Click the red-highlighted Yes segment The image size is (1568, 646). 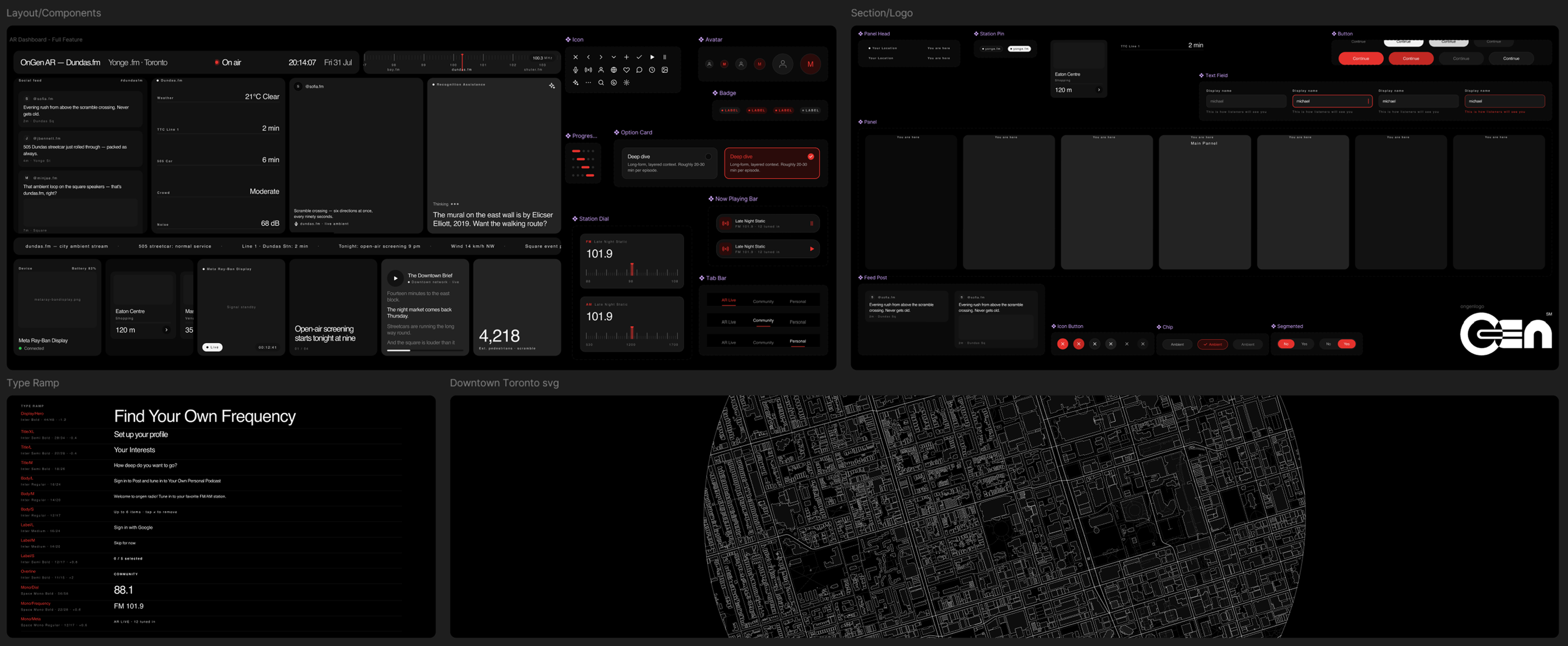[x=1346, y=344]
